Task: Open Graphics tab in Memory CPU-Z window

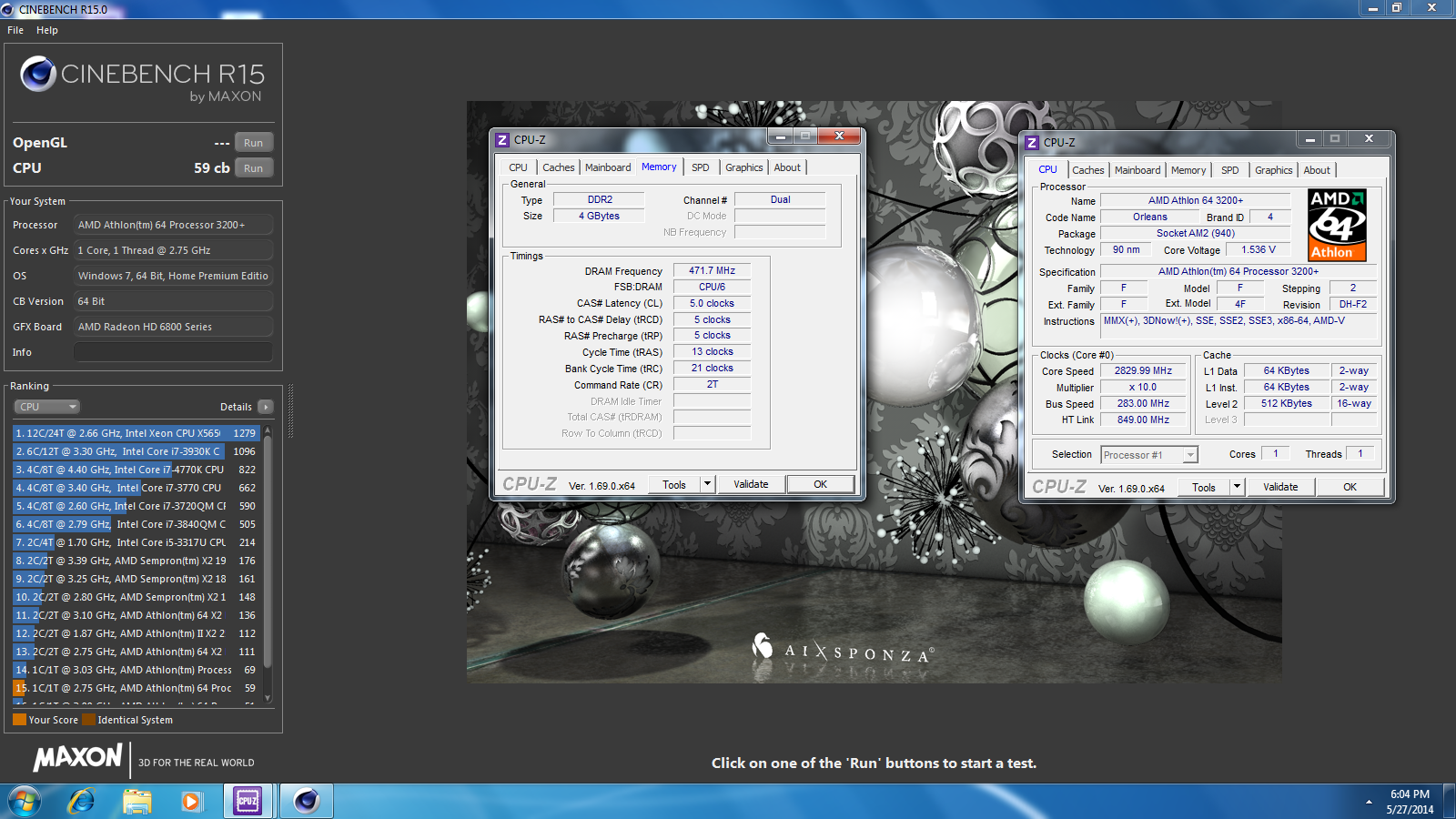Action: click(x=743, y=167)
